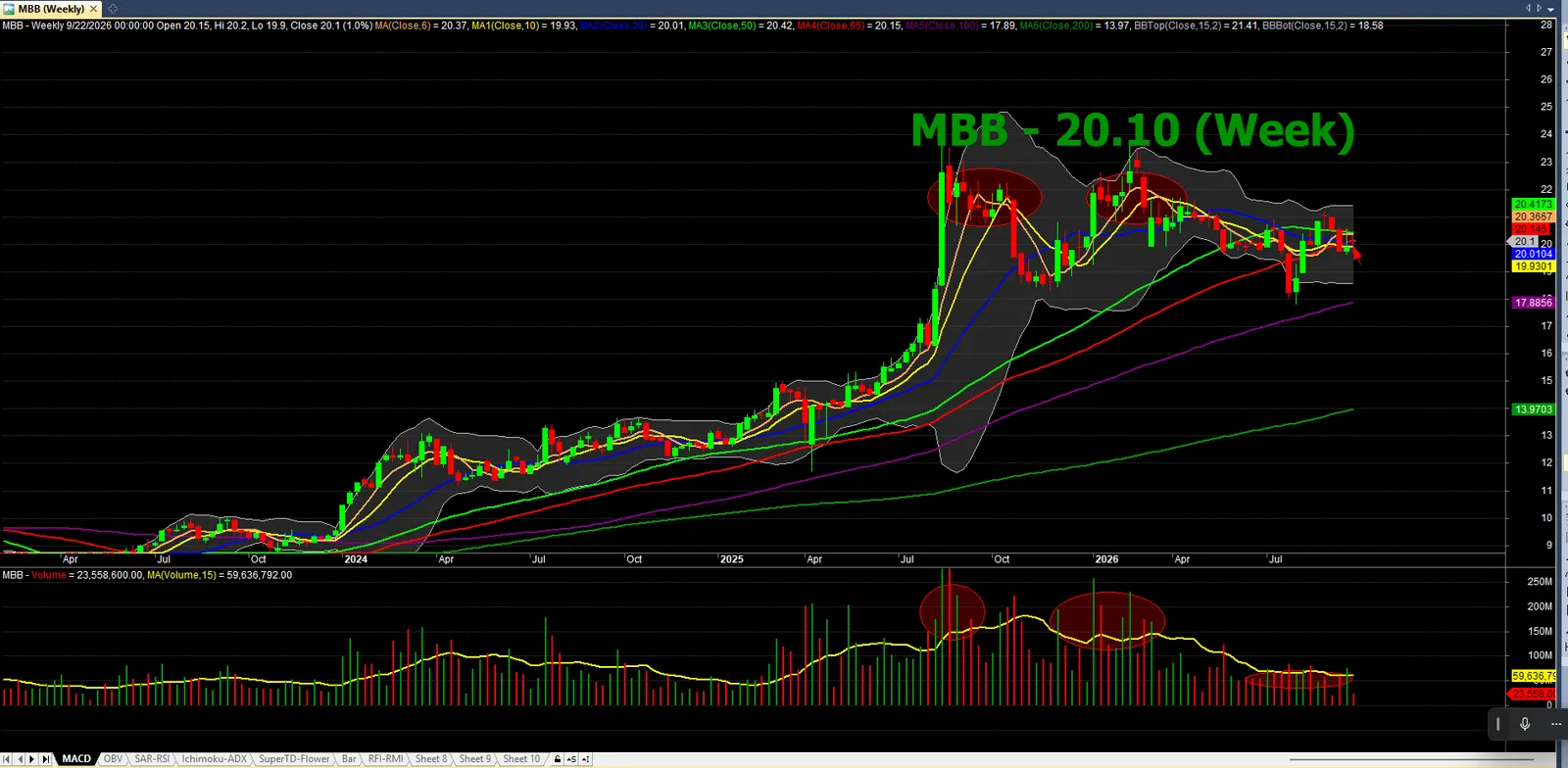The image size is (1568, 768).
Task: Select the MBB (Weekly) document tab
Action: click(51, 9)
